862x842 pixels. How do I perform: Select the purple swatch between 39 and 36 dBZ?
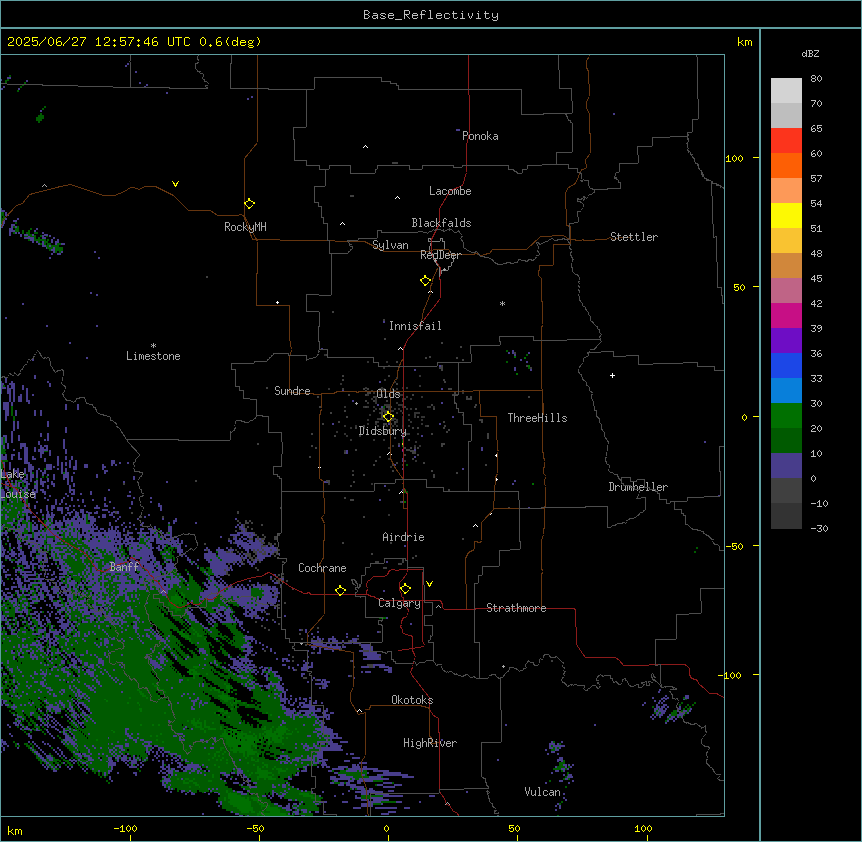coord(786,340)
